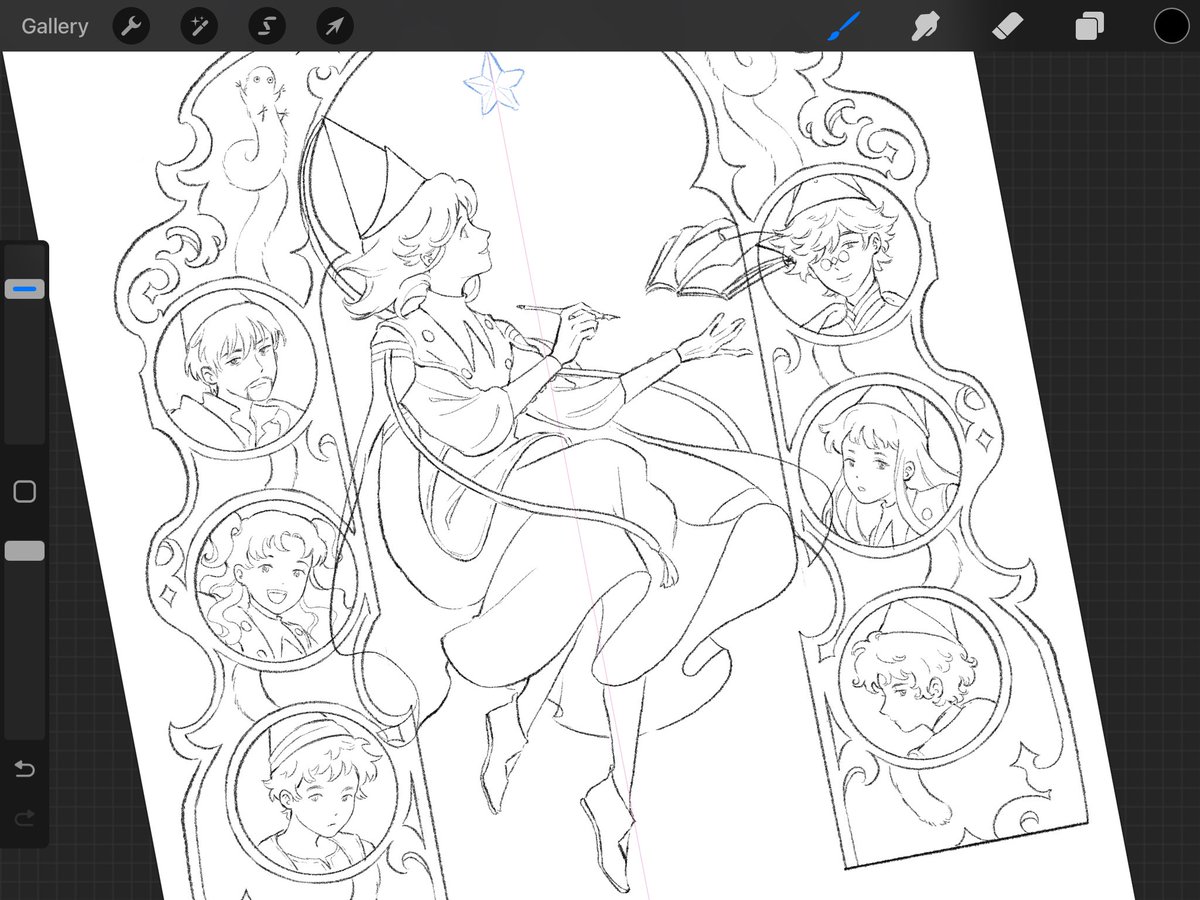Screen dimensions: 1200x900
Task: Click the brush opacity slider handle
Action: 24,551
